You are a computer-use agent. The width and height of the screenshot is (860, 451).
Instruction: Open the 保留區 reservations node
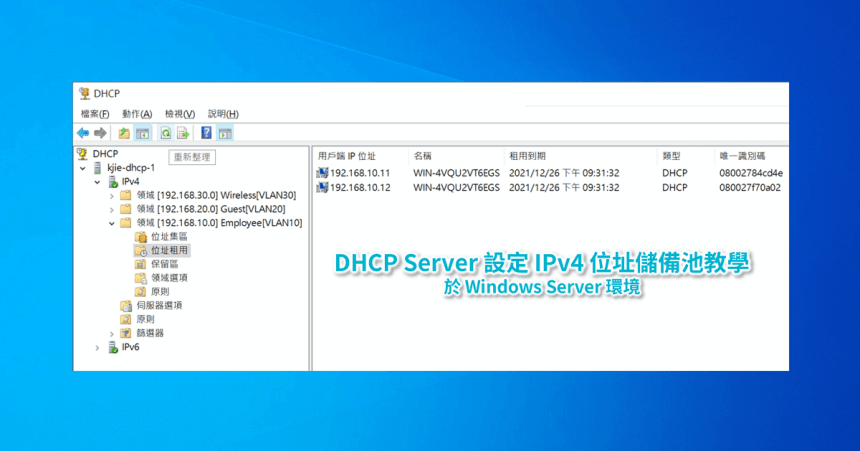[165, 264]
